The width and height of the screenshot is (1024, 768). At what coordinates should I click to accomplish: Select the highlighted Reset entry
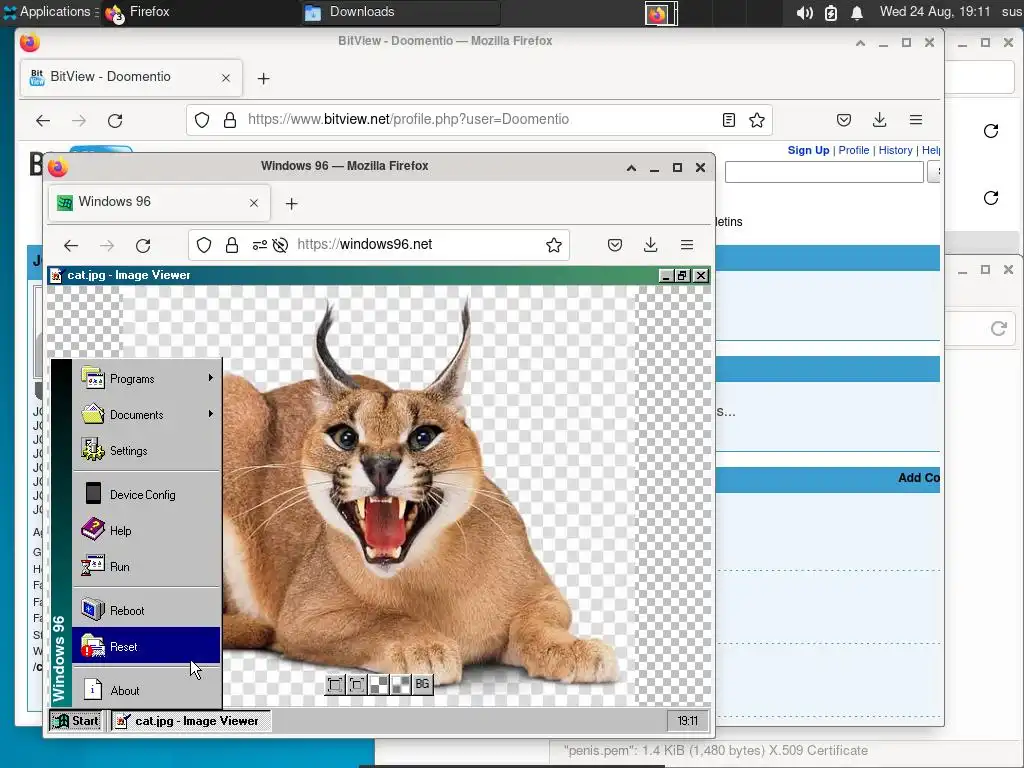coord(146,646)
